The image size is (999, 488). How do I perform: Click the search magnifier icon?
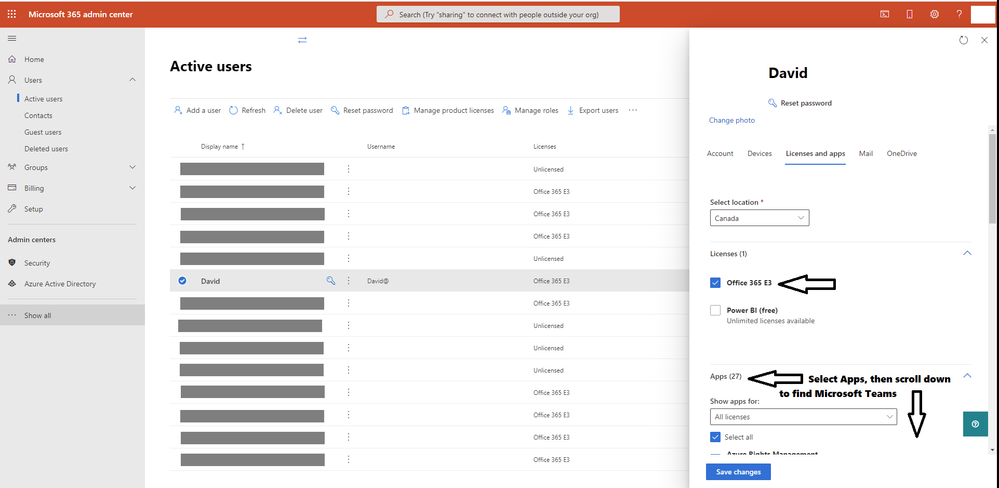[x=389, y=14]
